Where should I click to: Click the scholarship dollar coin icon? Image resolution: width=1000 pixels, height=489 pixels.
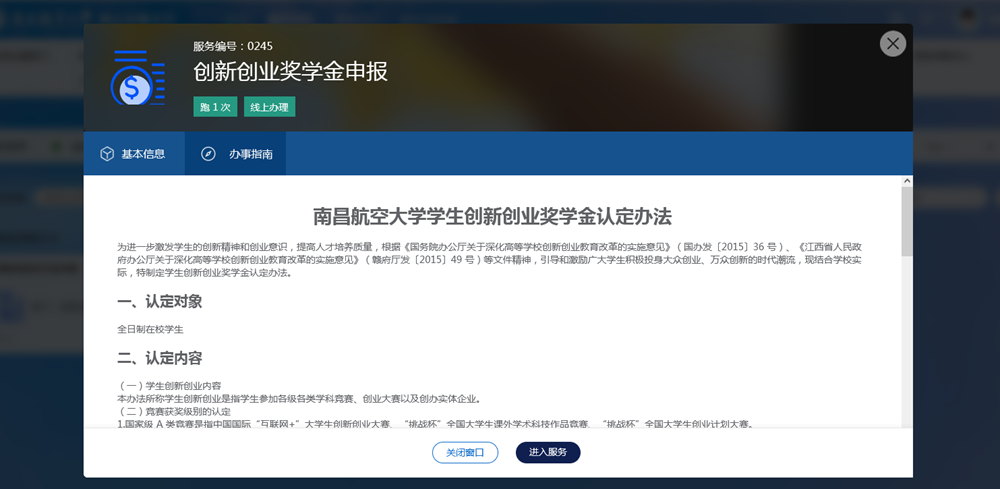138,78
